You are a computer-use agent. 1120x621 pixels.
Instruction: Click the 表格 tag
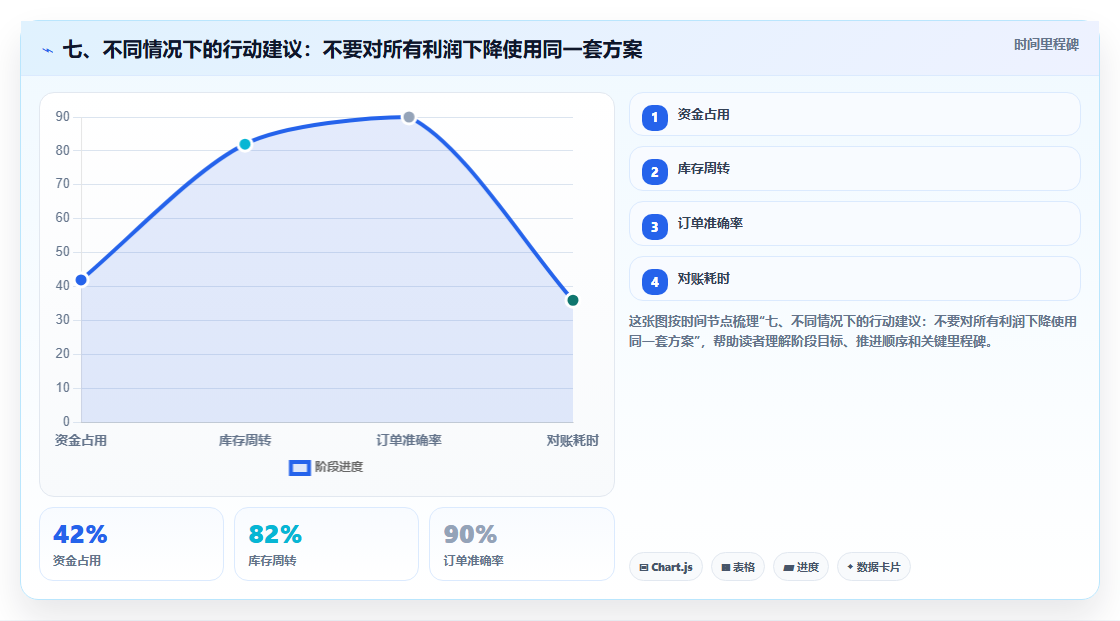738,567
